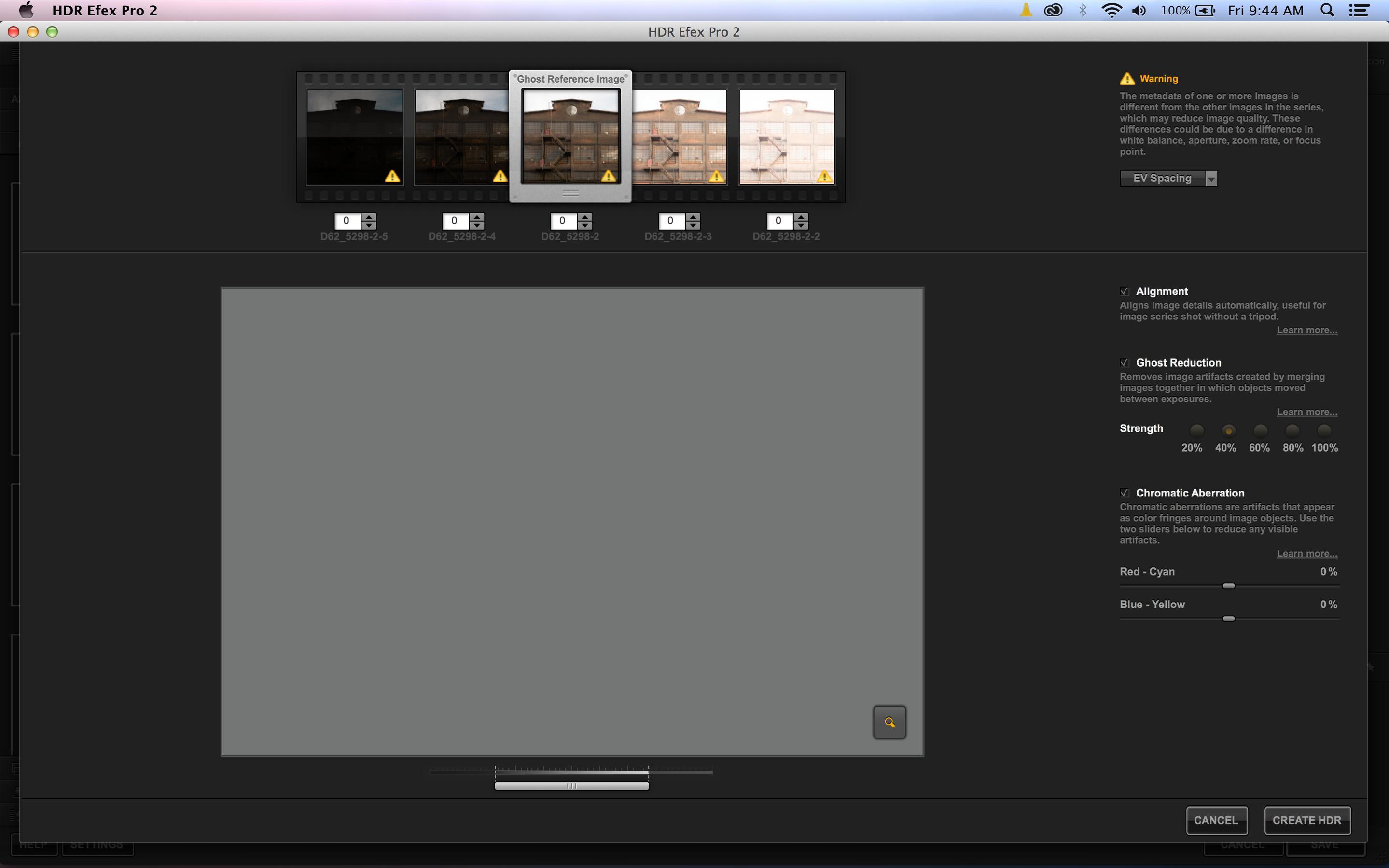Image resolution: width=1389 pixels, height=868 pixels.
Task: Open Spotlight search in menu bar
Action: click(1327, 10)
